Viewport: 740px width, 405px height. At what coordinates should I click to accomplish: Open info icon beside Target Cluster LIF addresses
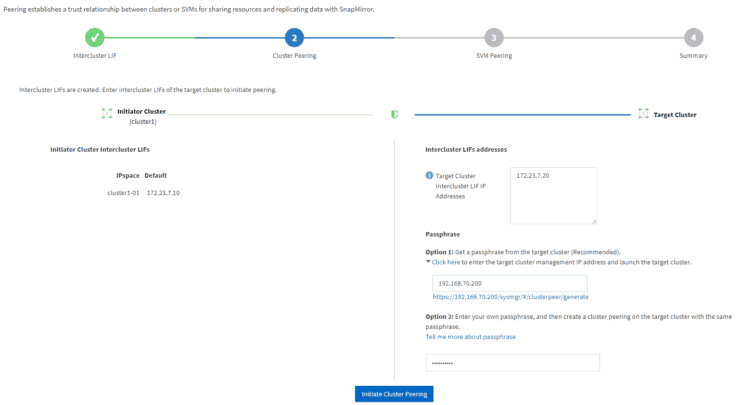coord(430,175)
